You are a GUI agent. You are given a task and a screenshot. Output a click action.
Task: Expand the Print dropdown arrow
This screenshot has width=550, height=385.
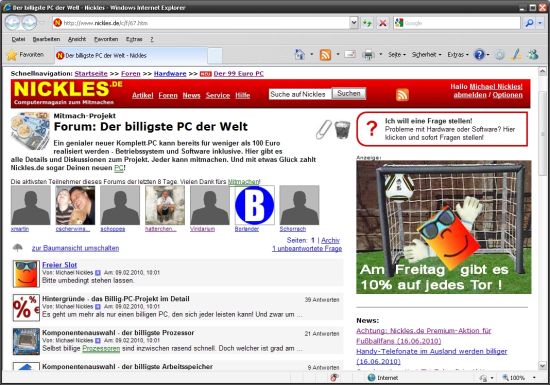click(x=380, y=54)
